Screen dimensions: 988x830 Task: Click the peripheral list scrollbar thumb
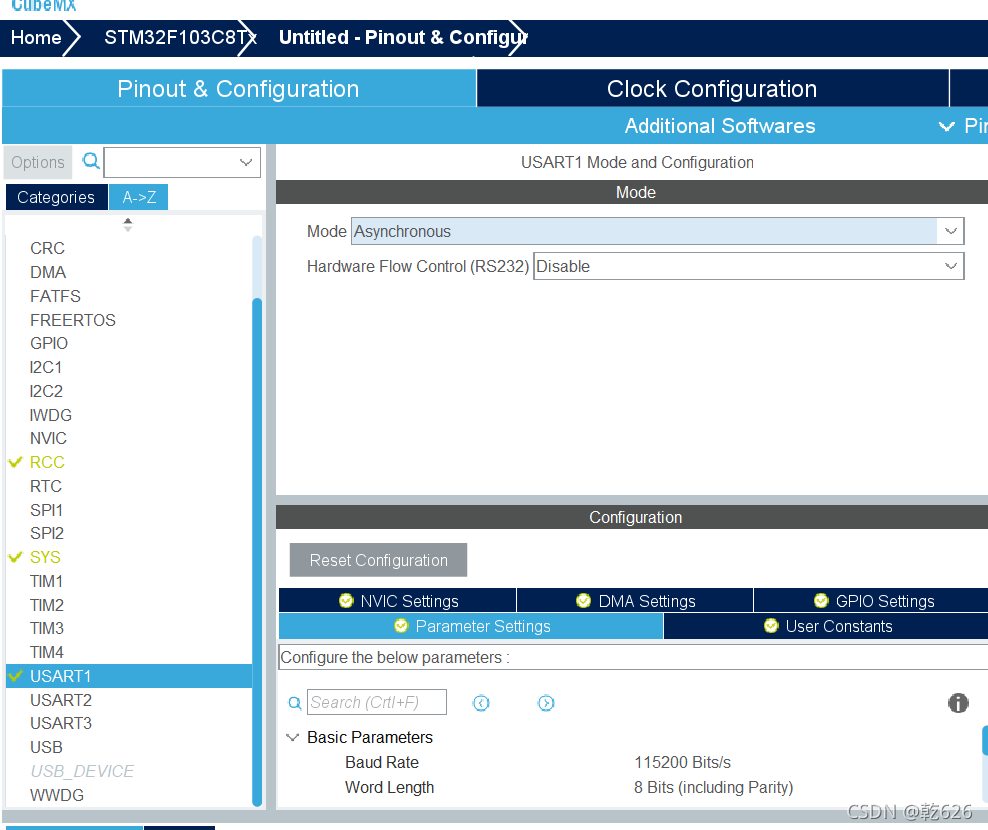pos(256,551)
